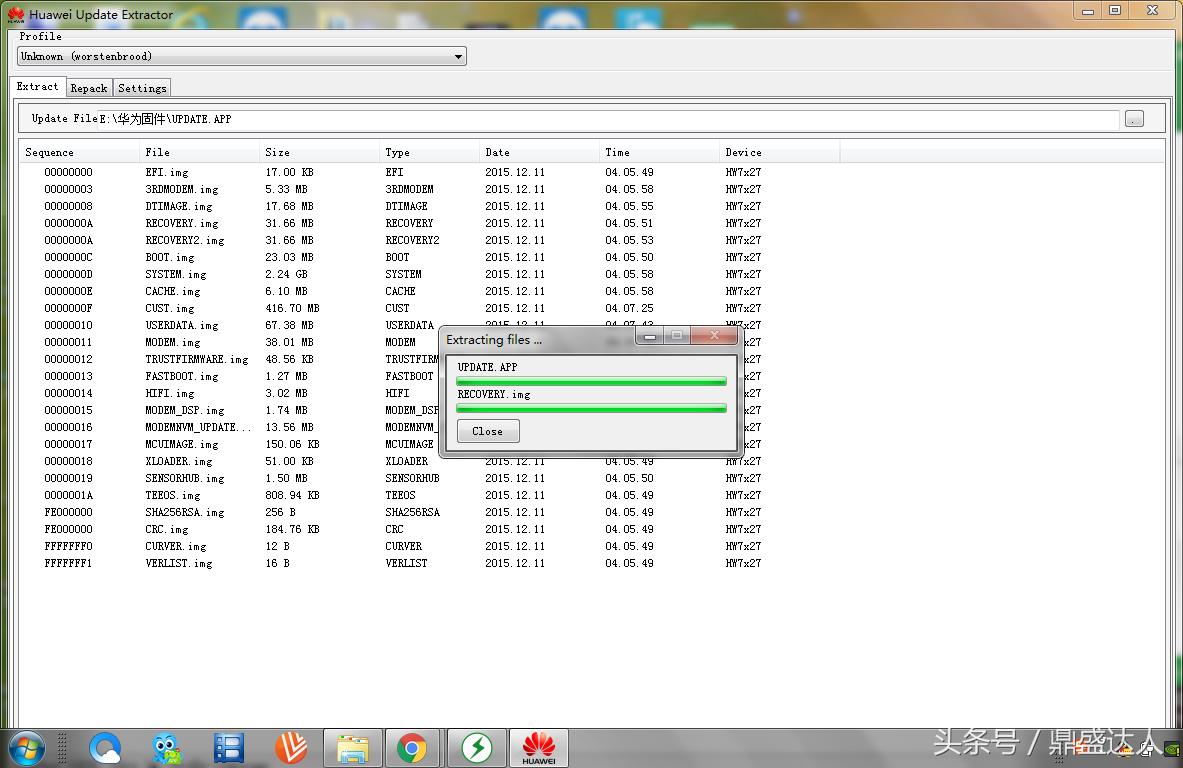Expand the Profile dropdown list

coord(458,57)
